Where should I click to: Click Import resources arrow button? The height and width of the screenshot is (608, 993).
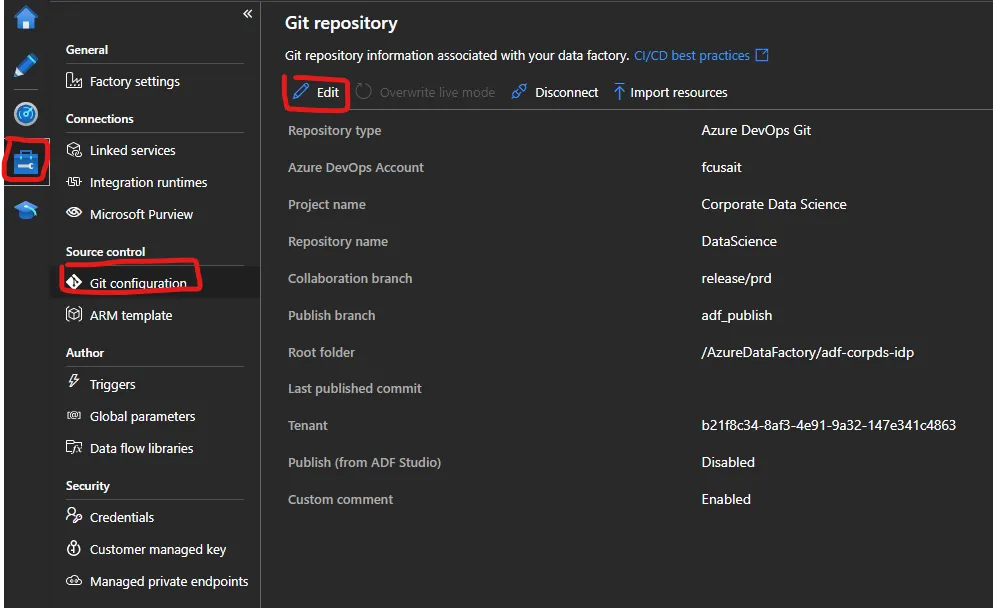click(670, 92)
